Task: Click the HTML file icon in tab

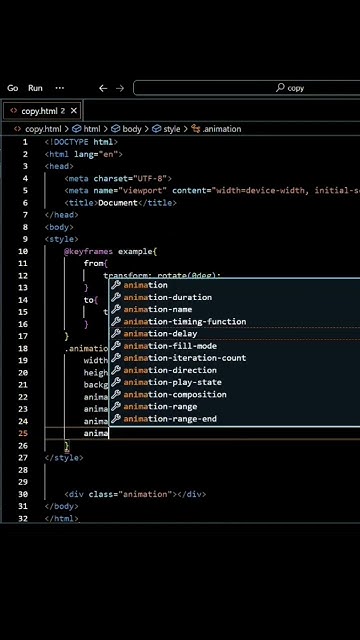Action: click(13, 111)
